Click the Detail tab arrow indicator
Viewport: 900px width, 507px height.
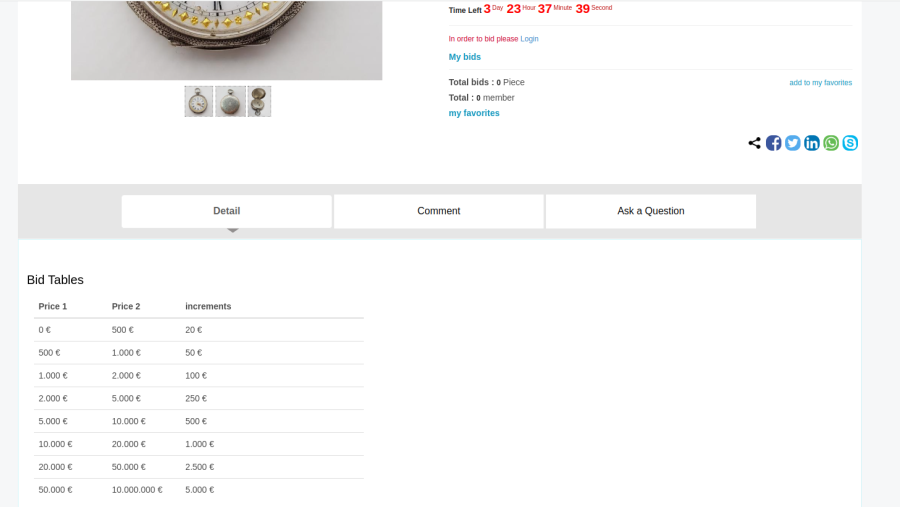[x=233, y=230]
